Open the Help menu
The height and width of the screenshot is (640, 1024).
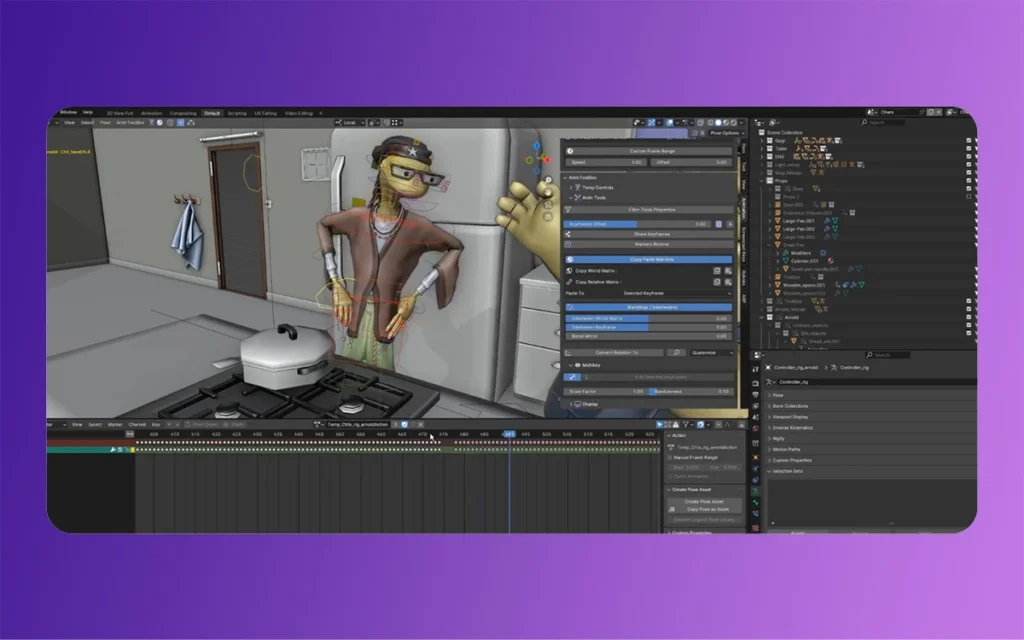(88, 112)
